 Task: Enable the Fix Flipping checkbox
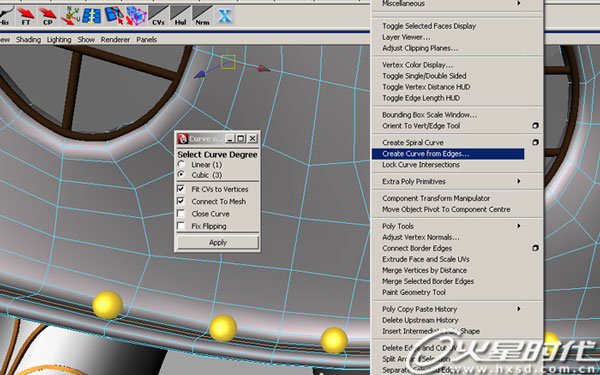(181, 226)
